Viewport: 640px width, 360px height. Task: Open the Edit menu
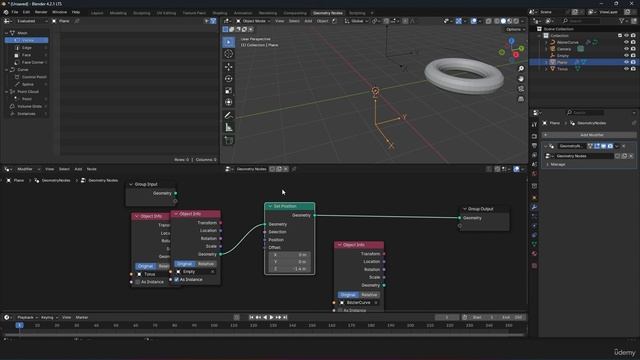26,12
